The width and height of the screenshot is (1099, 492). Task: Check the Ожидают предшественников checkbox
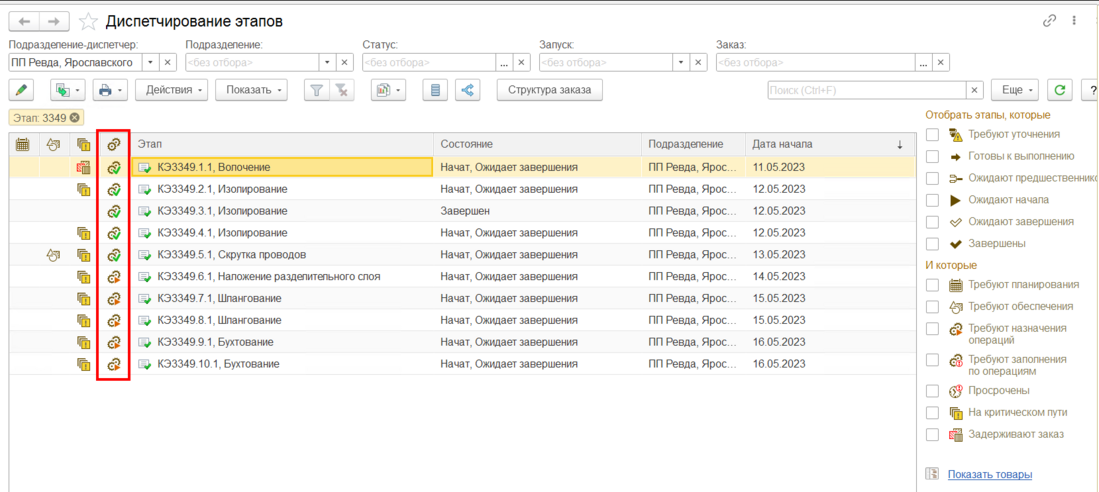pos(932,178)
